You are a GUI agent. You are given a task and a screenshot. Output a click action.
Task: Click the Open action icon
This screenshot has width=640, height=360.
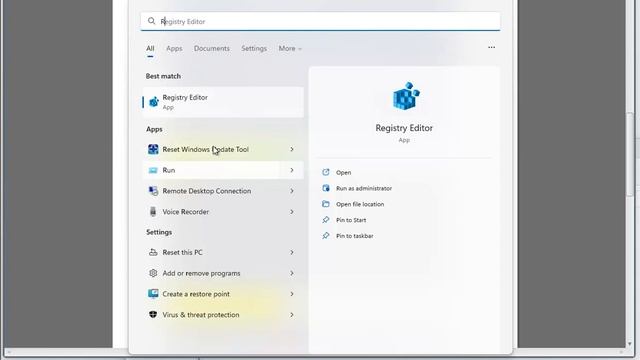(326, 172)
